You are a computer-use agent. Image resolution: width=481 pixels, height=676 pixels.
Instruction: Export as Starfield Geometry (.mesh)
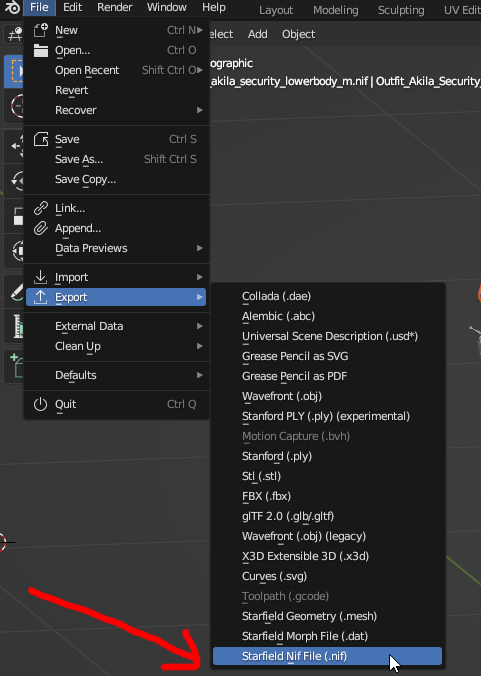(328, 616)
